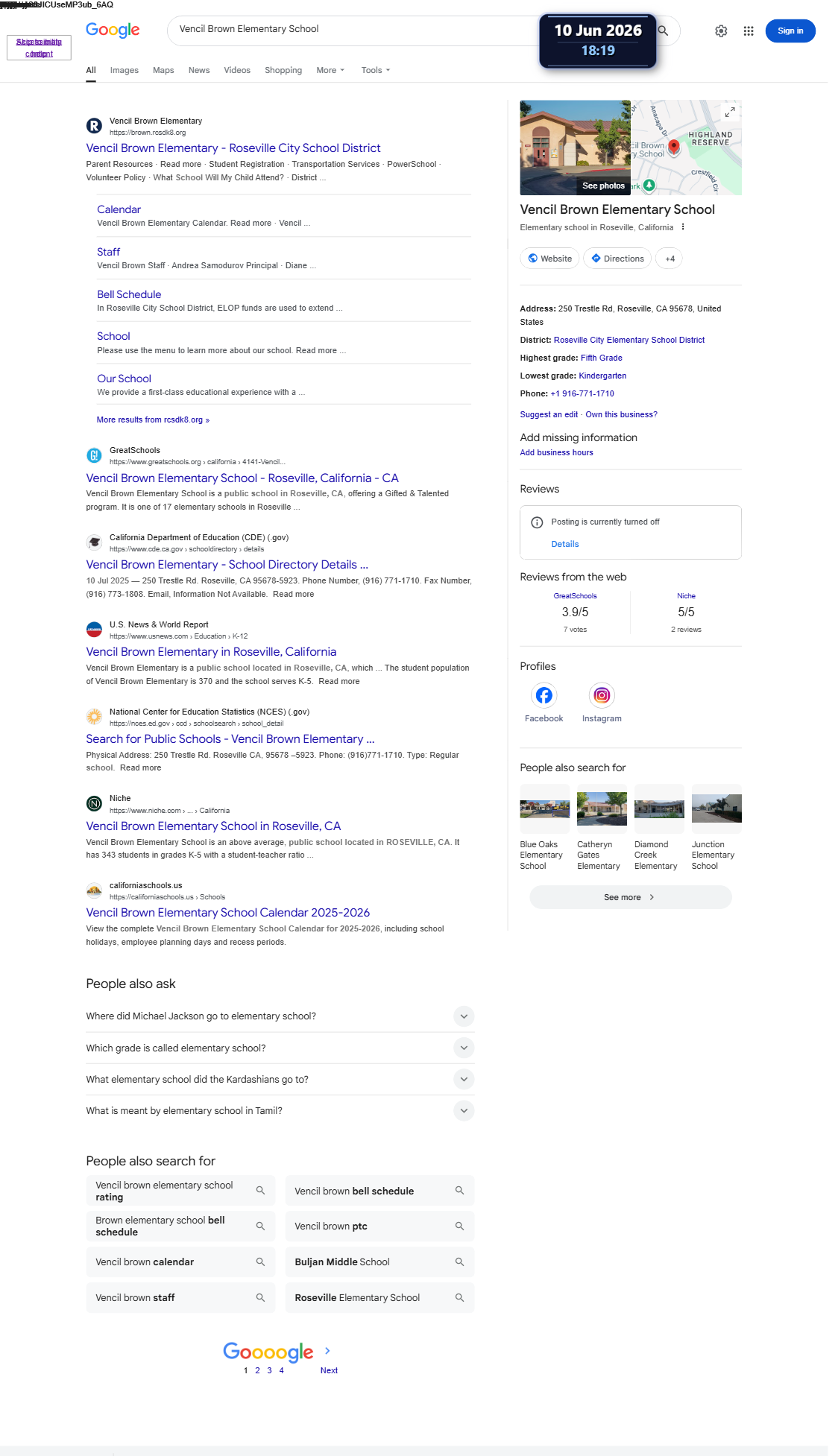Click the search magnifier icon in search box

(x=663, y=31)
